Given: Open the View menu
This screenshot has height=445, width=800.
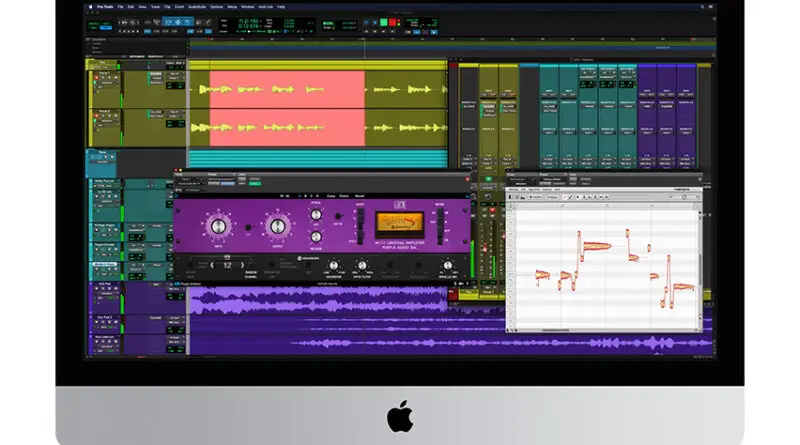Looking at the screenshot, I should click(142, 7).
